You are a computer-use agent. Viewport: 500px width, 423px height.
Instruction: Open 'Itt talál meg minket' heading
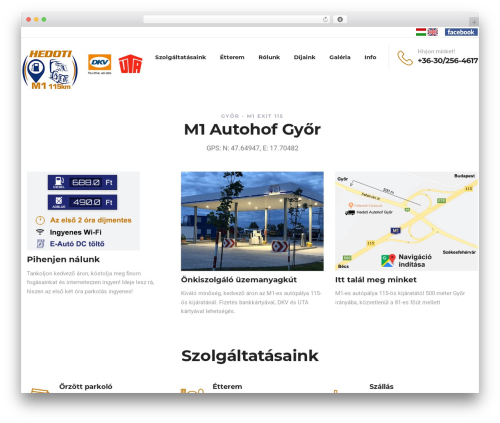coord(376,280)
